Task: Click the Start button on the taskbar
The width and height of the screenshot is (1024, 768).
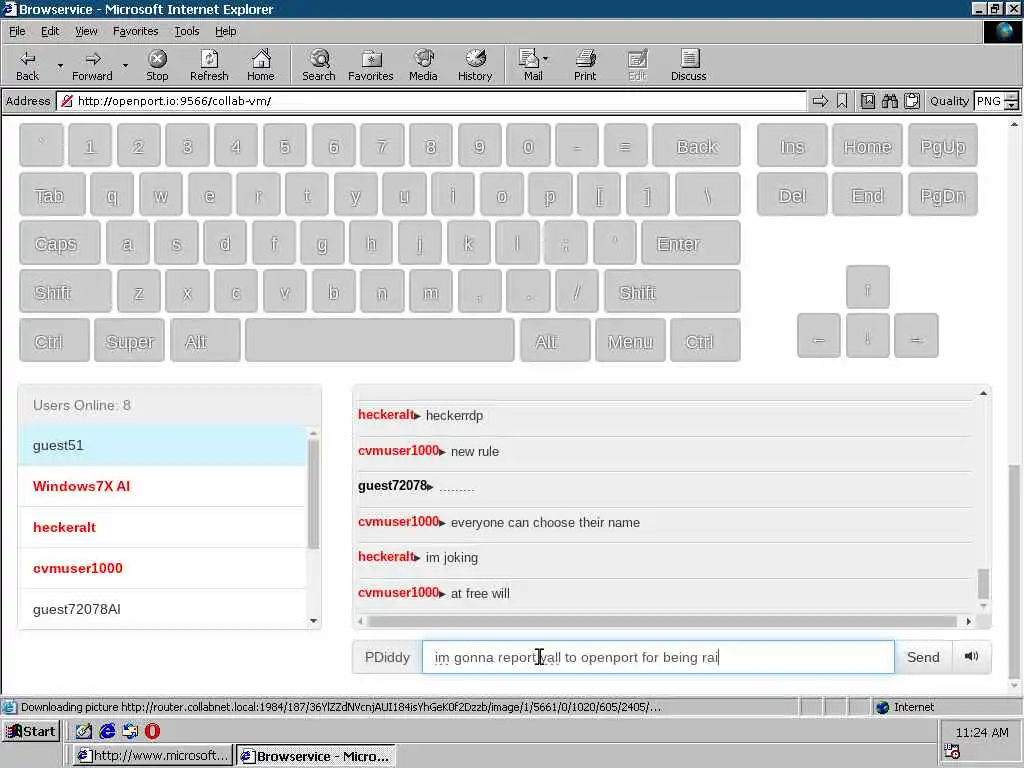Action: 31,731
